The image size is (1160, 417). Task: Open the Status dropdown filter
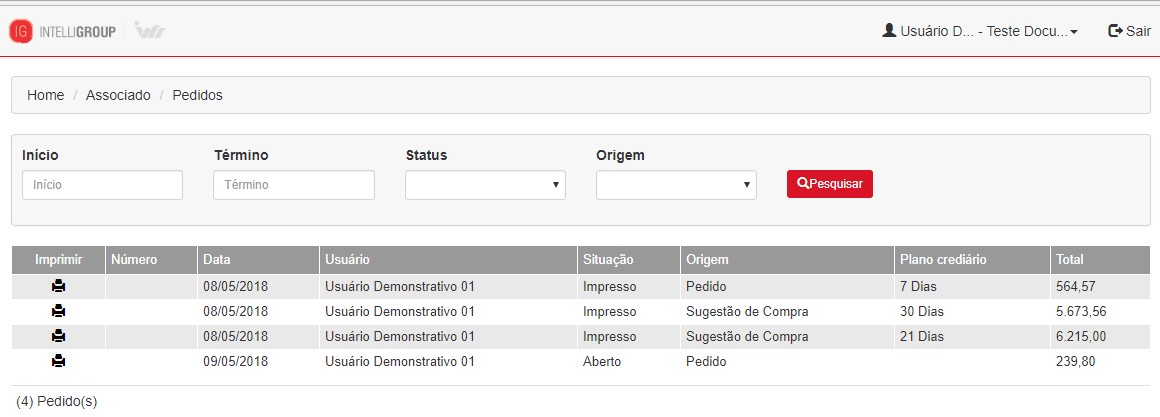pos(485,185)
